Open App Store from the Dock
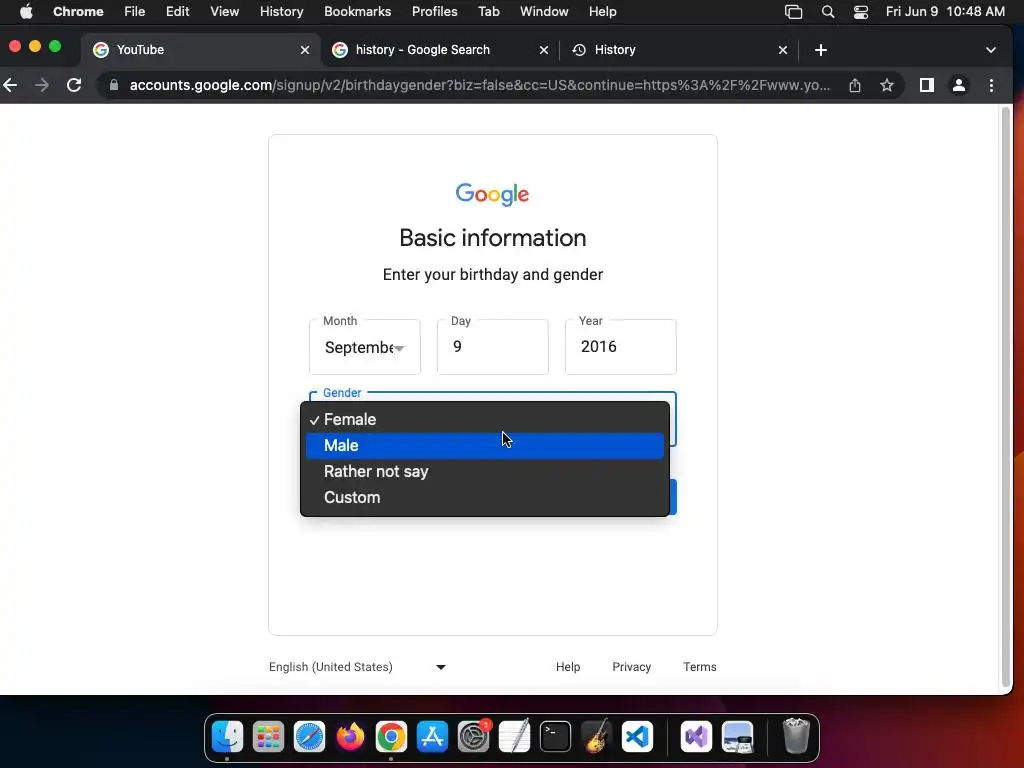The image size is (1024, 768). pos(432,737)
